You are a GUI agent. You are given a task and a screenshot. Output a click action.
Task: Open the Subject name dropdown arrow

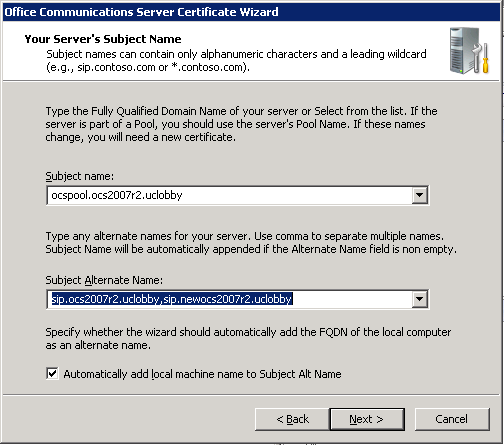click(x=420, y=195)
